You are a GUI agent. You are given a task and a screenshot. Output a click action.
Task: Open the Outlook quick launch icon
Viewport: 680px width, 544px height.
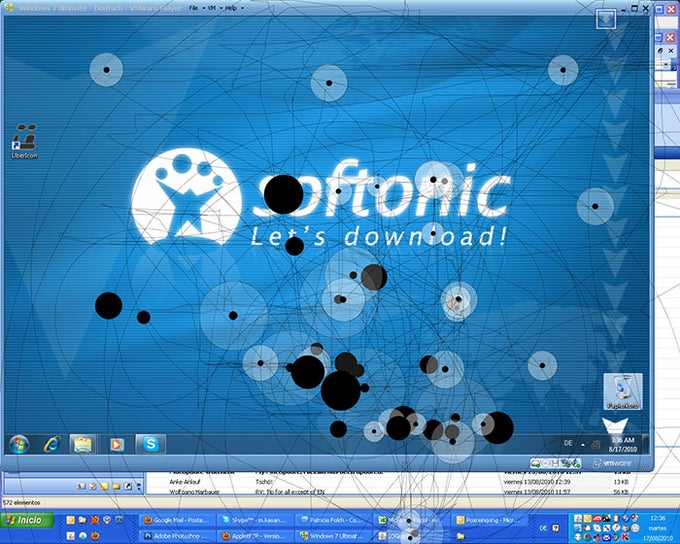(70, 520)
